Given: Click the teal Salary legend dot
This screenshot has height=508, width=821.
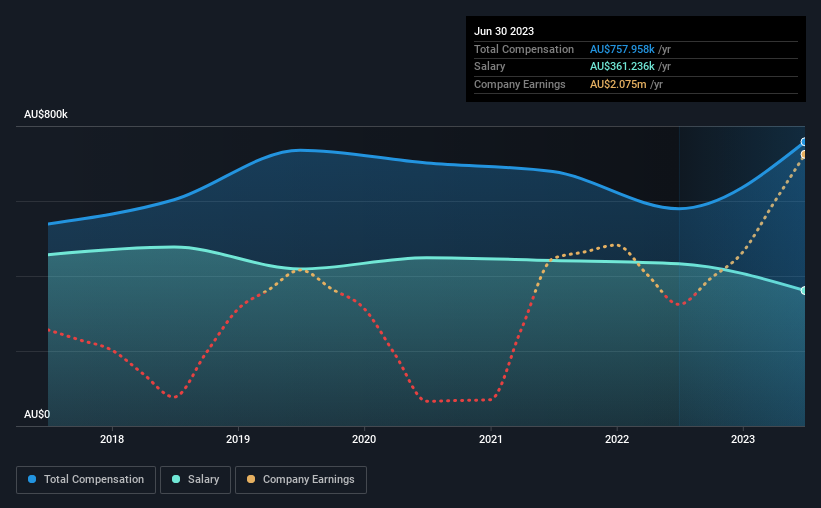Looking at the screenshot, I should click(x=176, y=479).
